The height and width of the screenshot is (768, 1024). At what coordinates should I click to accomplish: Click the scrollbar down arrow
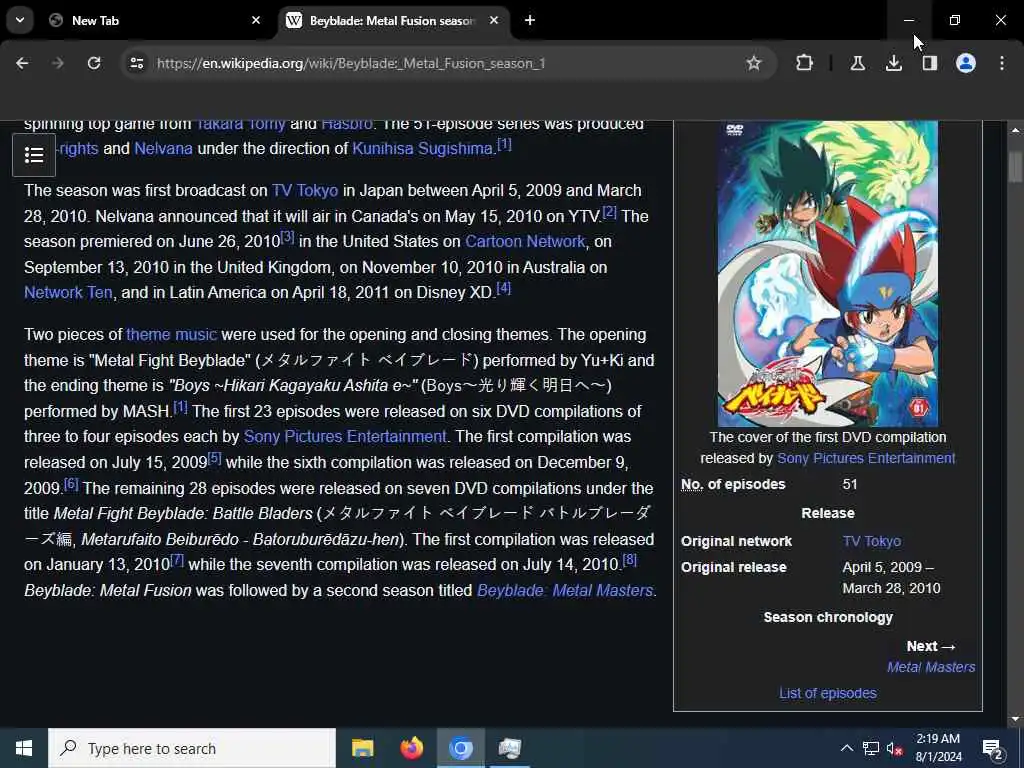tap(1015, 719)
